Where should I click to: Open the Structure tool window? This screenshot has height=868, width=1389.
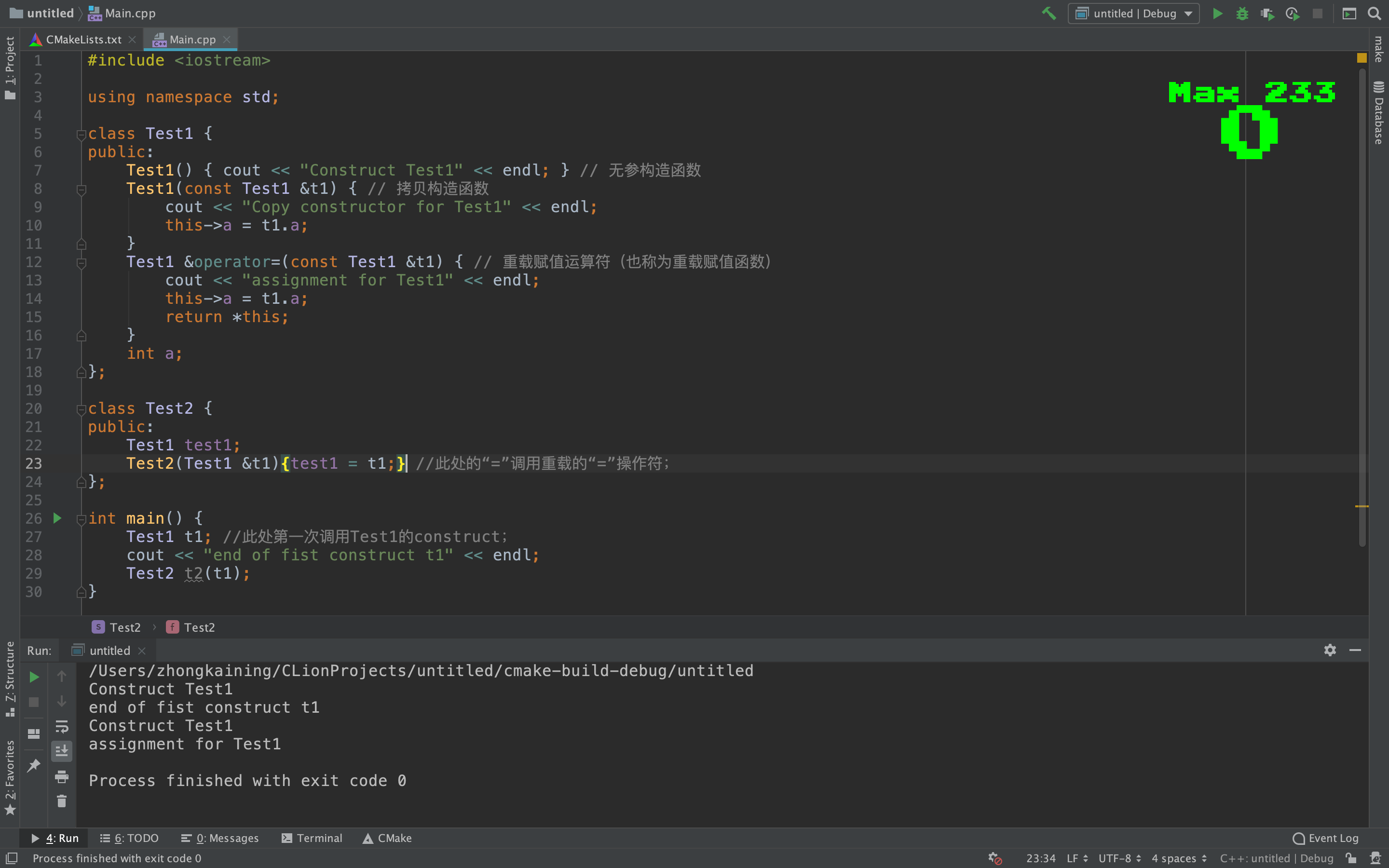[10, 679]
